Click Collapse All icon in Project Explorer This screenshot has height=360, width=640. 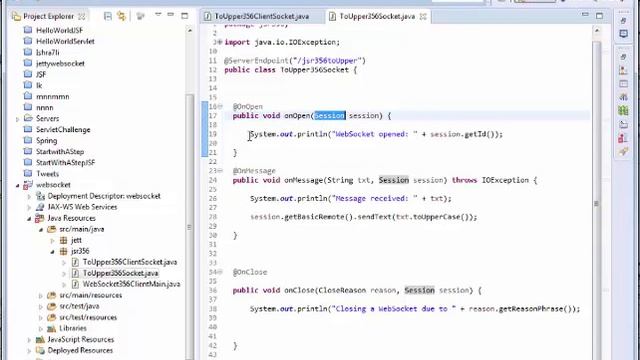pos(108,16)
